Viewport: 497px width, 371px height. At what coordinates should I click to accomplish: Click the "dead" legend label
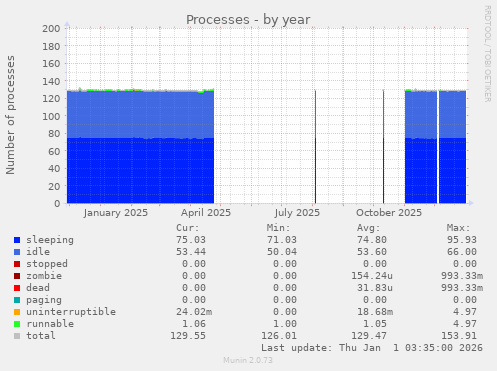click(x=38, y=288)
